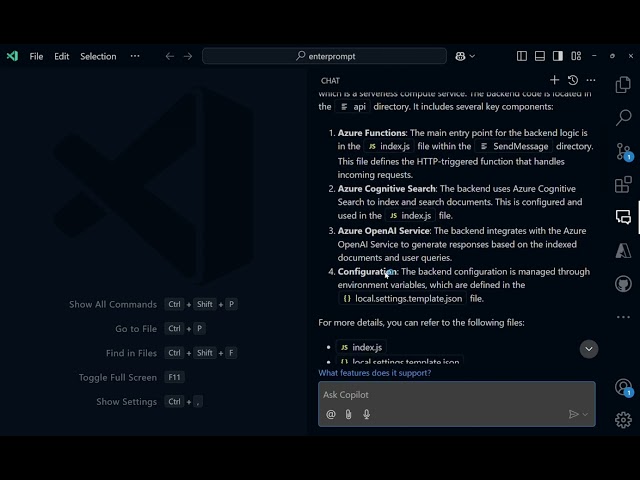The height and width of the screenshot is (480, 640).
Task: Attach context with the @ icon
Action: click(x=331, y=414)
